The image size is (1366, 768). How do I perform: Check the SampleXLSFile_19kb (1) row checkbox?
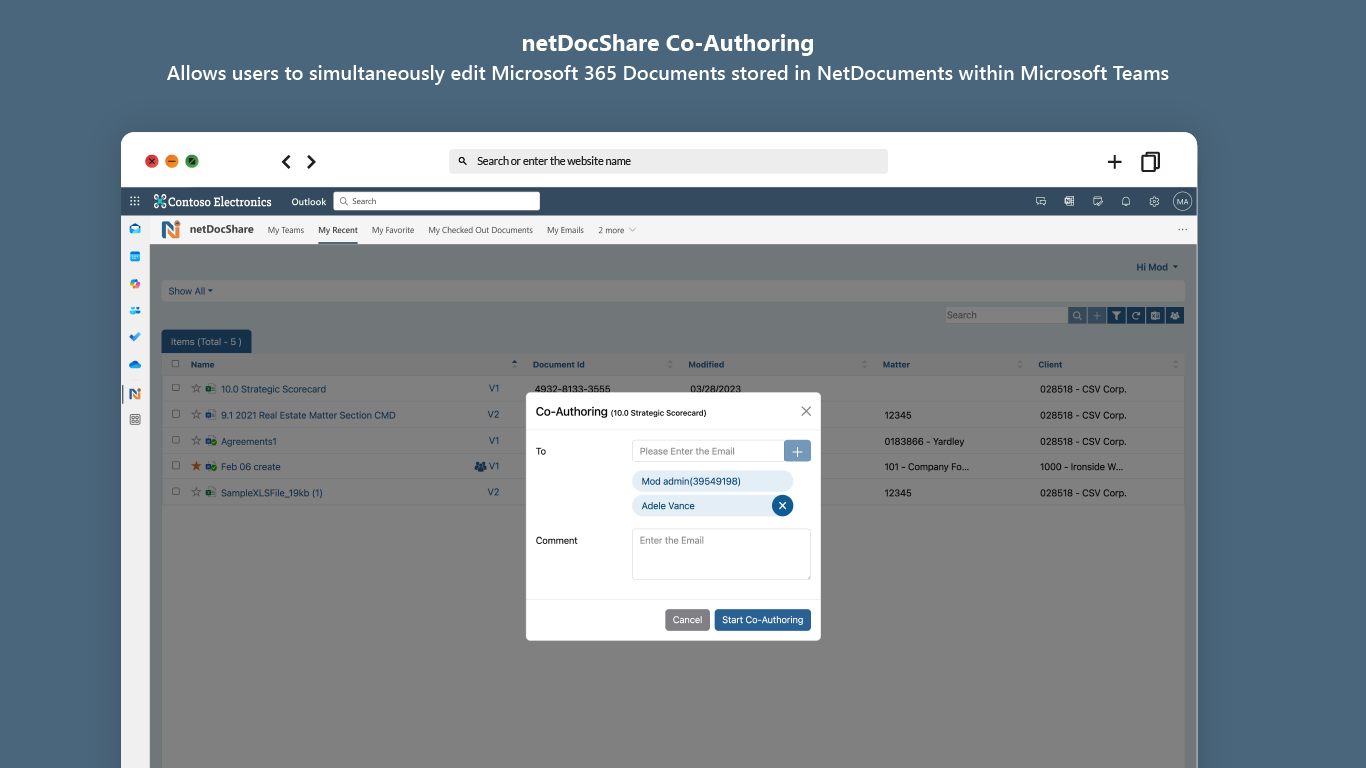(176, 492)
